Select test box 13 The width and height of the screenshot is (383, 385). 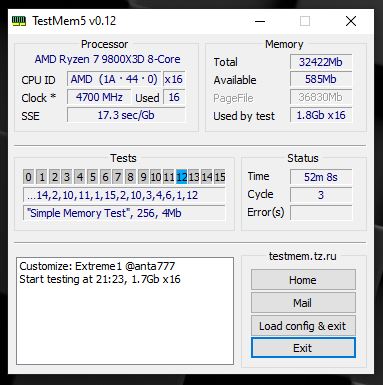tap(194, 177)
